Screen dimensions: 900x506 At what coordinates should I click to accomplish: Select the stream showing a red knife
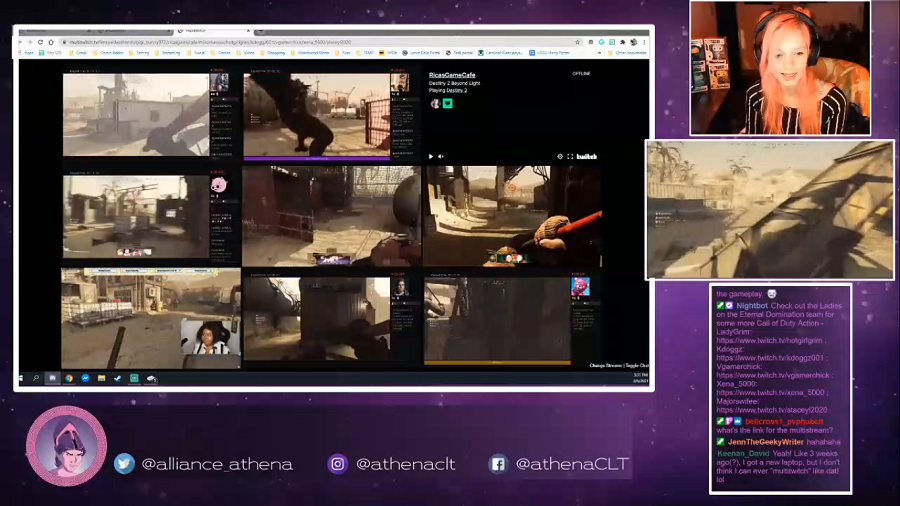pyautogui.click(x=512, y=216)
